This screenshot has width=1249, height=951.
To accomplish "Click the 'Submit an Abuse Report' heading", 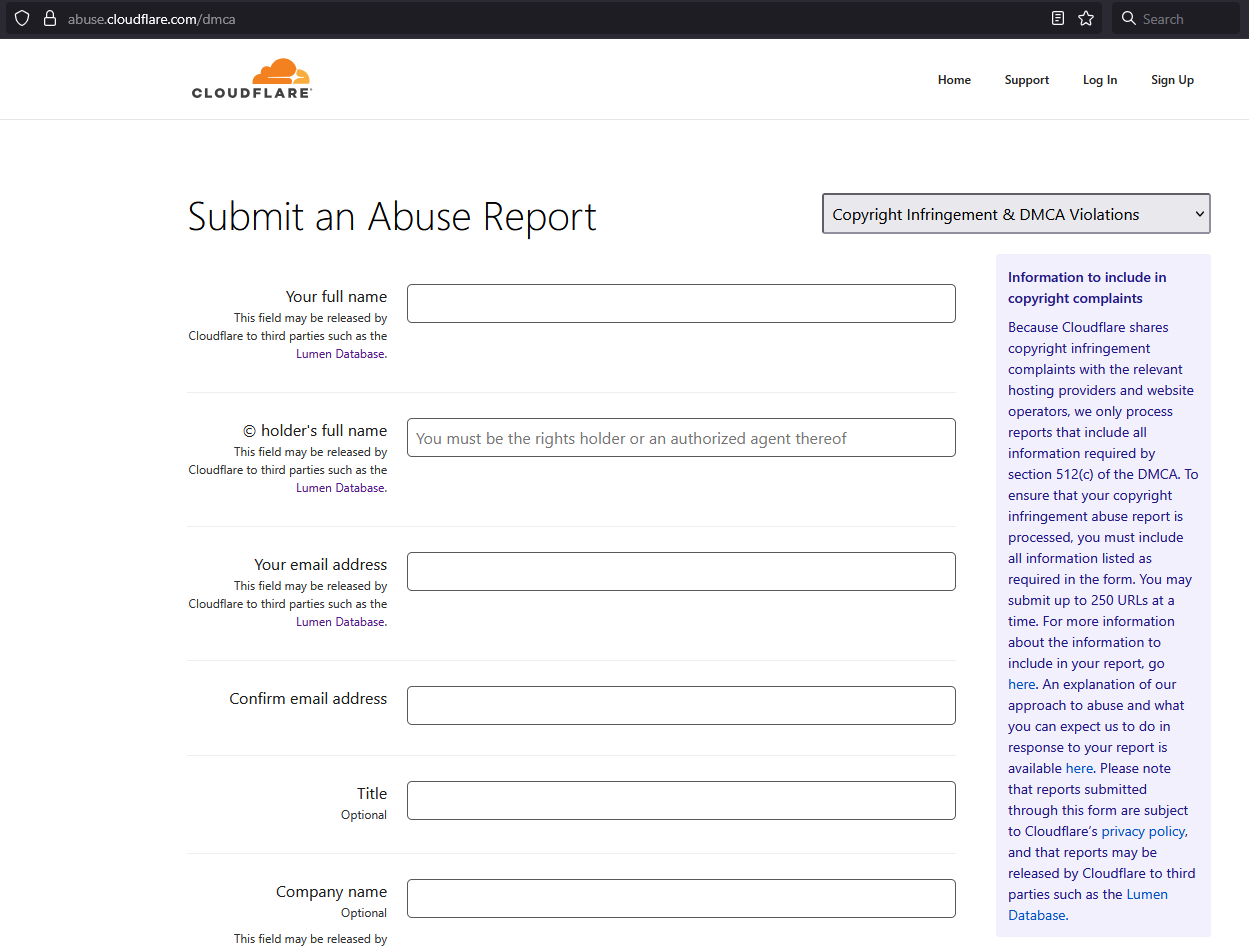I will tap(392, 216).
